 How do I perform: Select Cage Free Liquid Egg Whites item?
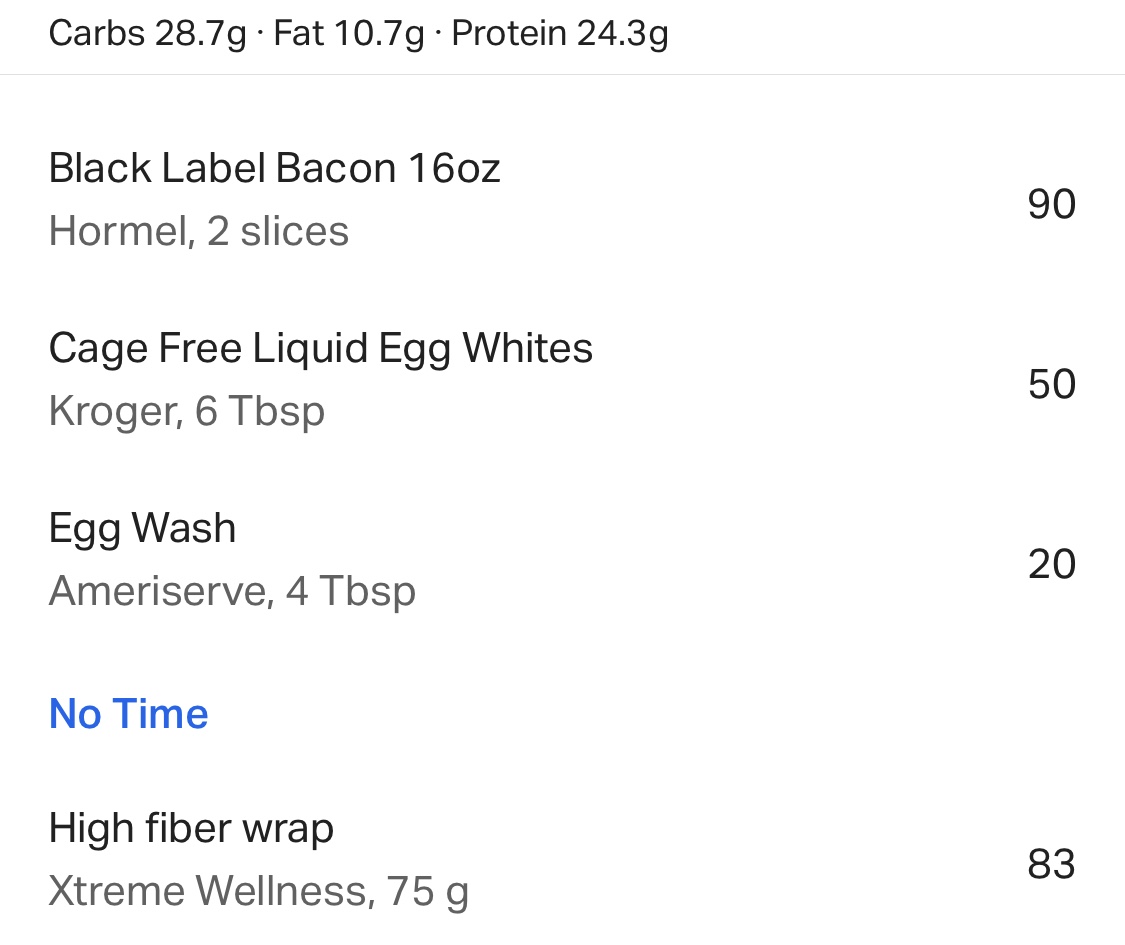[x=320, y=349]
